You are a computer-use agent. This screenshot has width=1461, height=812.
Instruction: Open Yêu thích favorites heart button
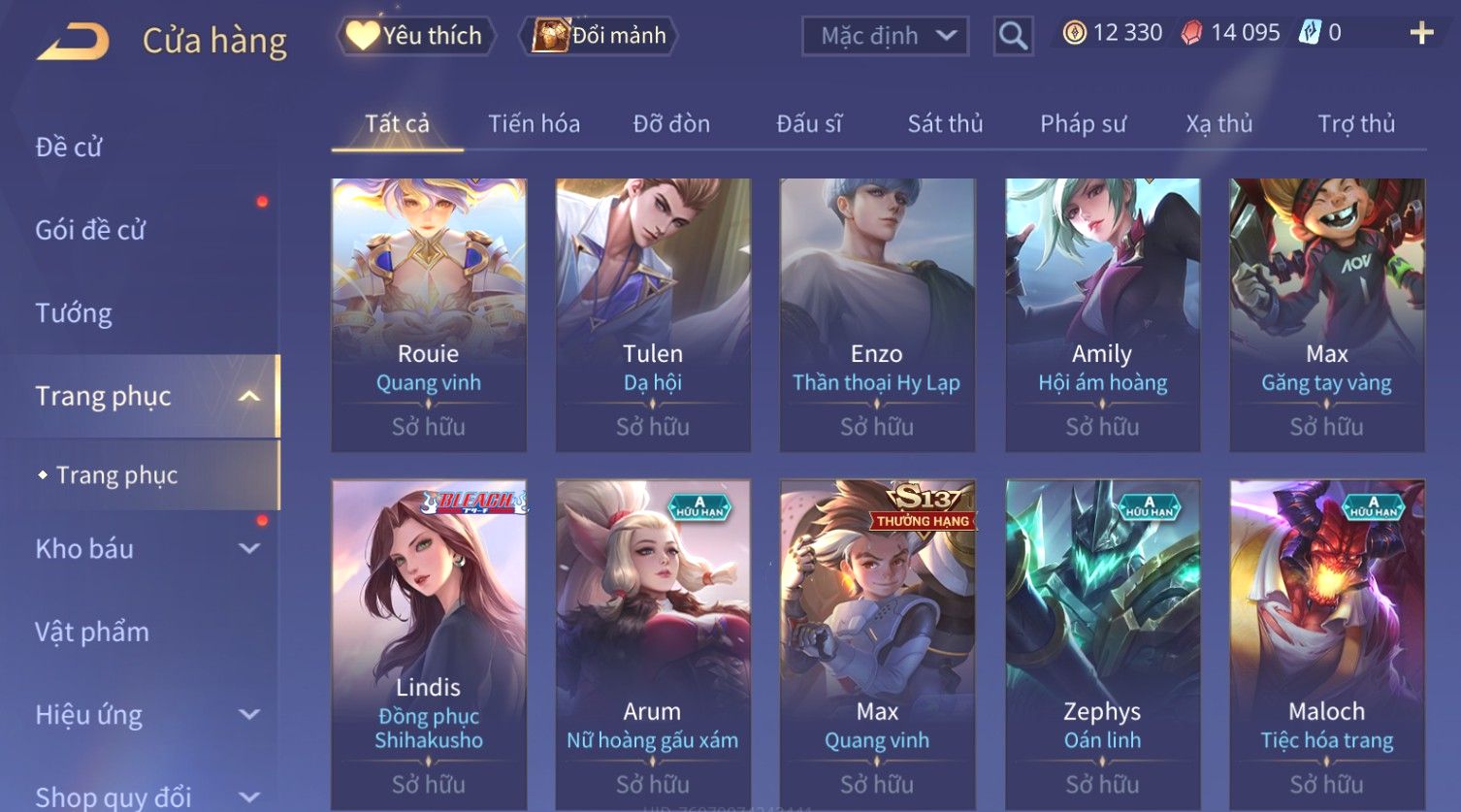click(415, 36)
